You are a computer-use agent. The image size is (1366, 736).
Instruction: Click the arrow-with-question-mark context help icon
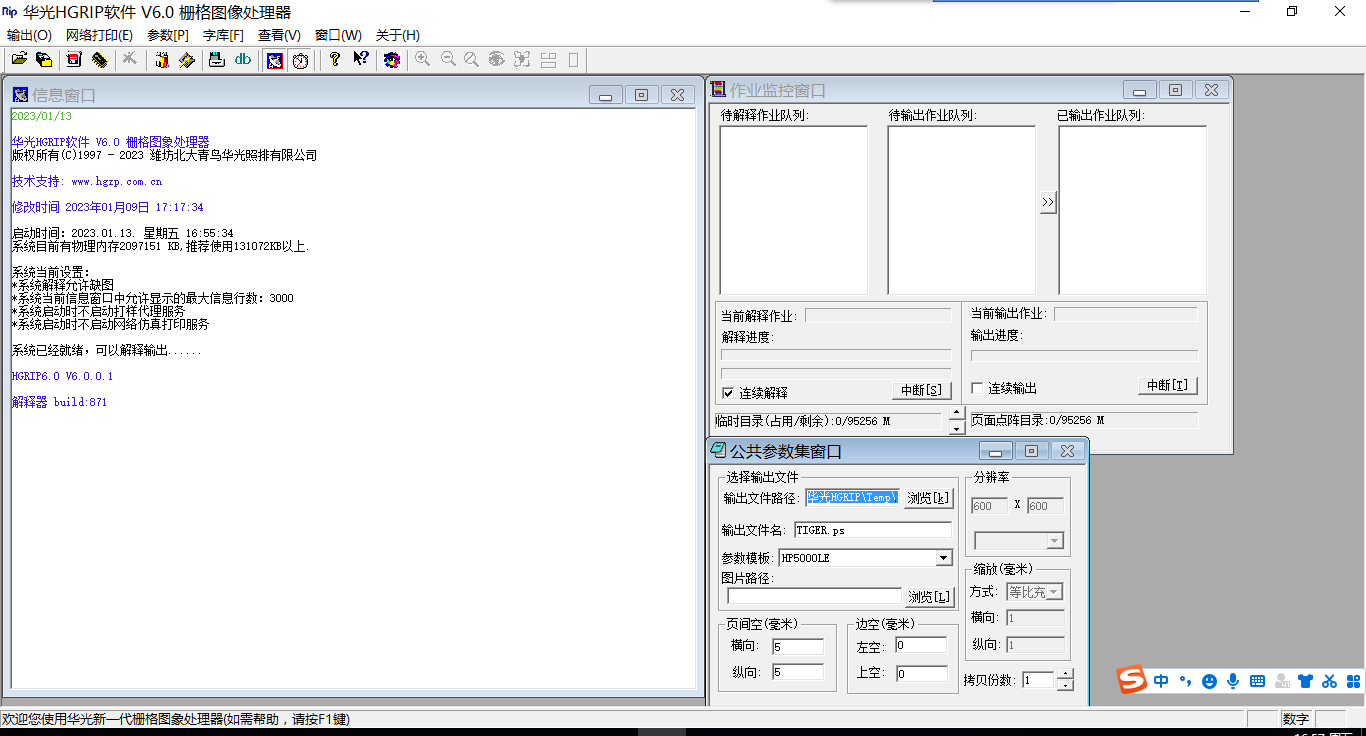[x=361, y=60]
